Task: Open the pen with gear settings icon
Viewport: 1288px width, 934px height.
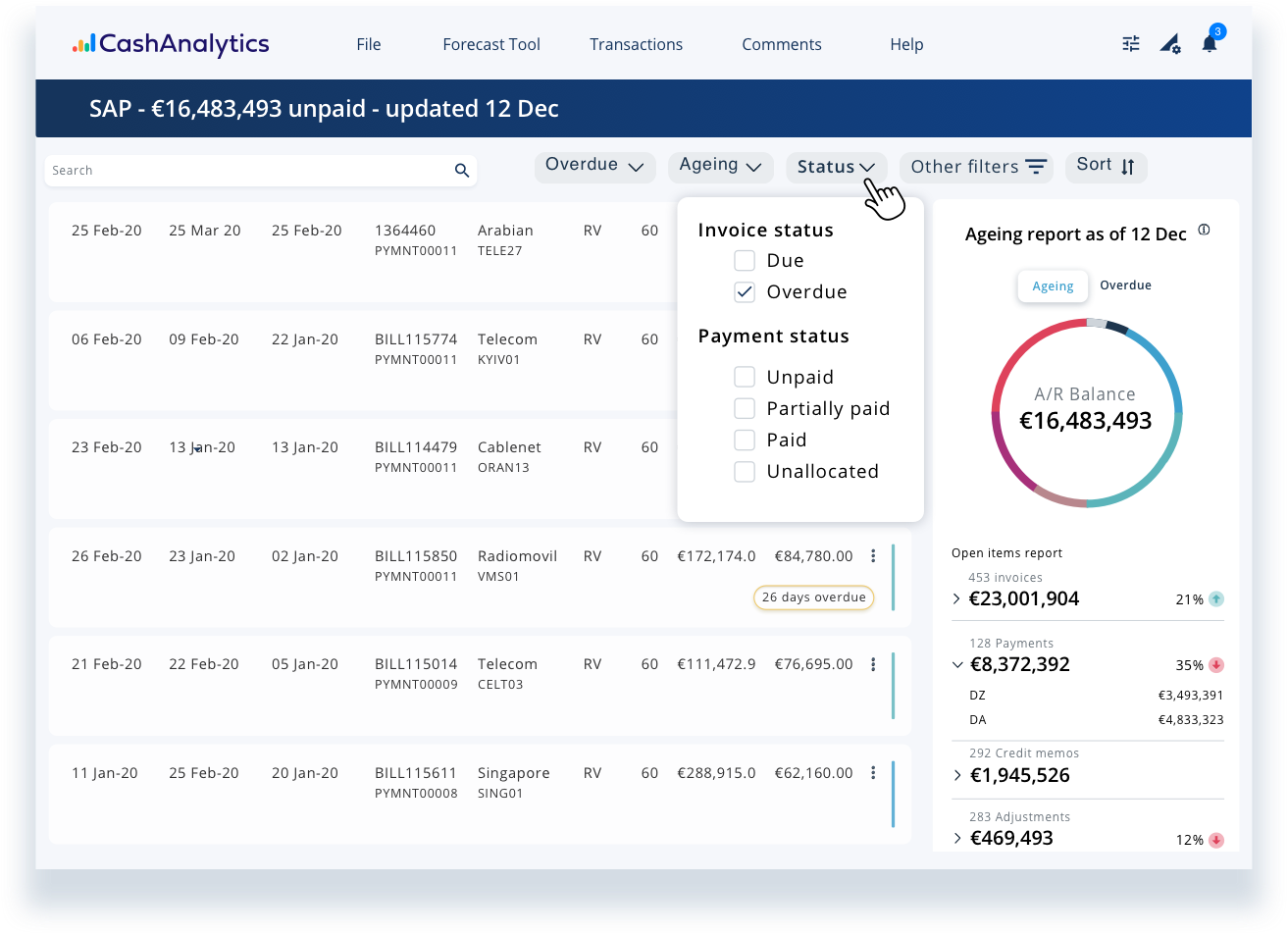Action: pos(1170,43)
